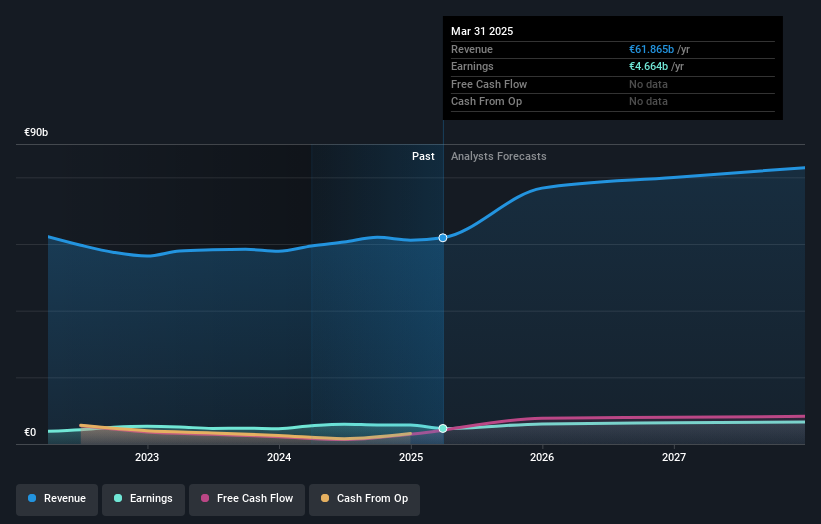Screen dimensions: 821x524
Task: Toggle the Cash From Op legend button
Action: tap(364, 499)
